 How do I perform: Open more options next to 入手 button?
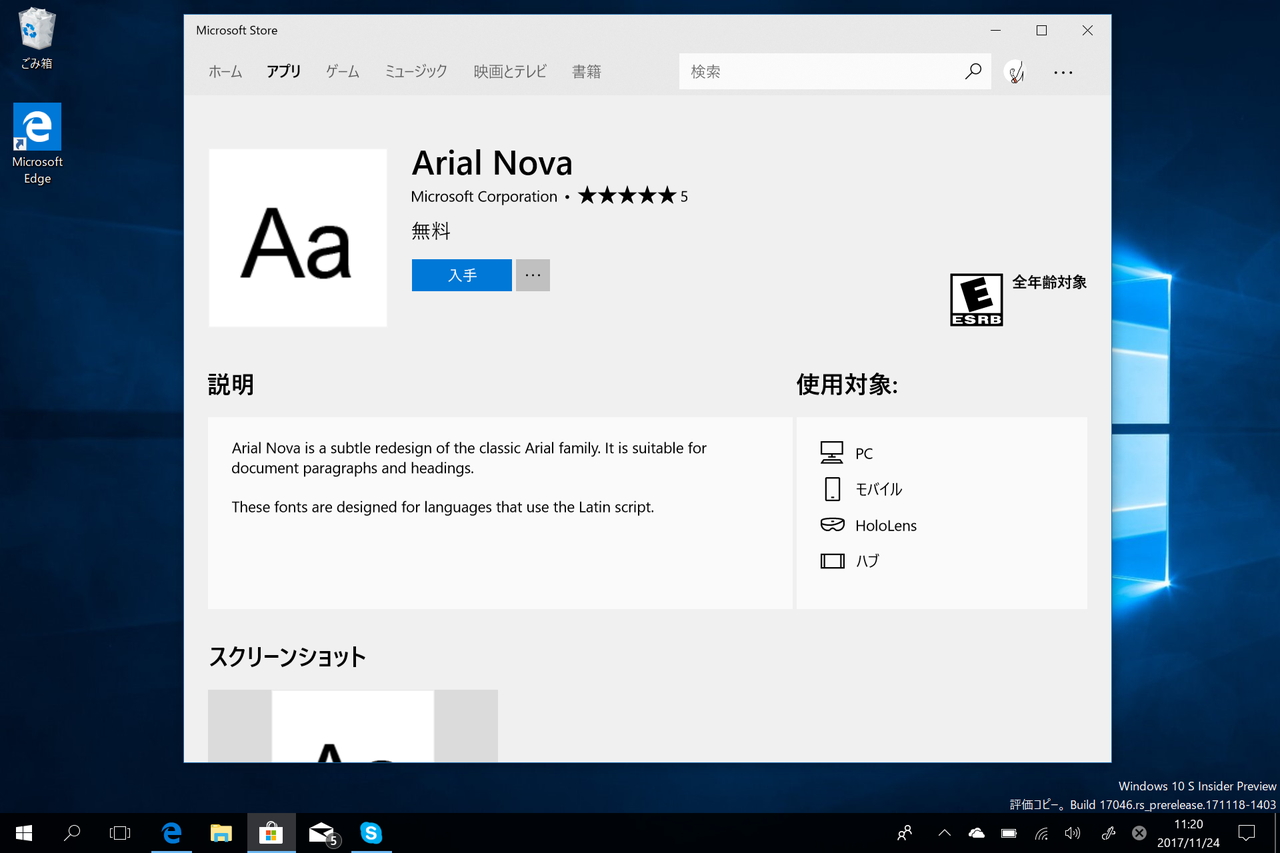tap(532, 274)
